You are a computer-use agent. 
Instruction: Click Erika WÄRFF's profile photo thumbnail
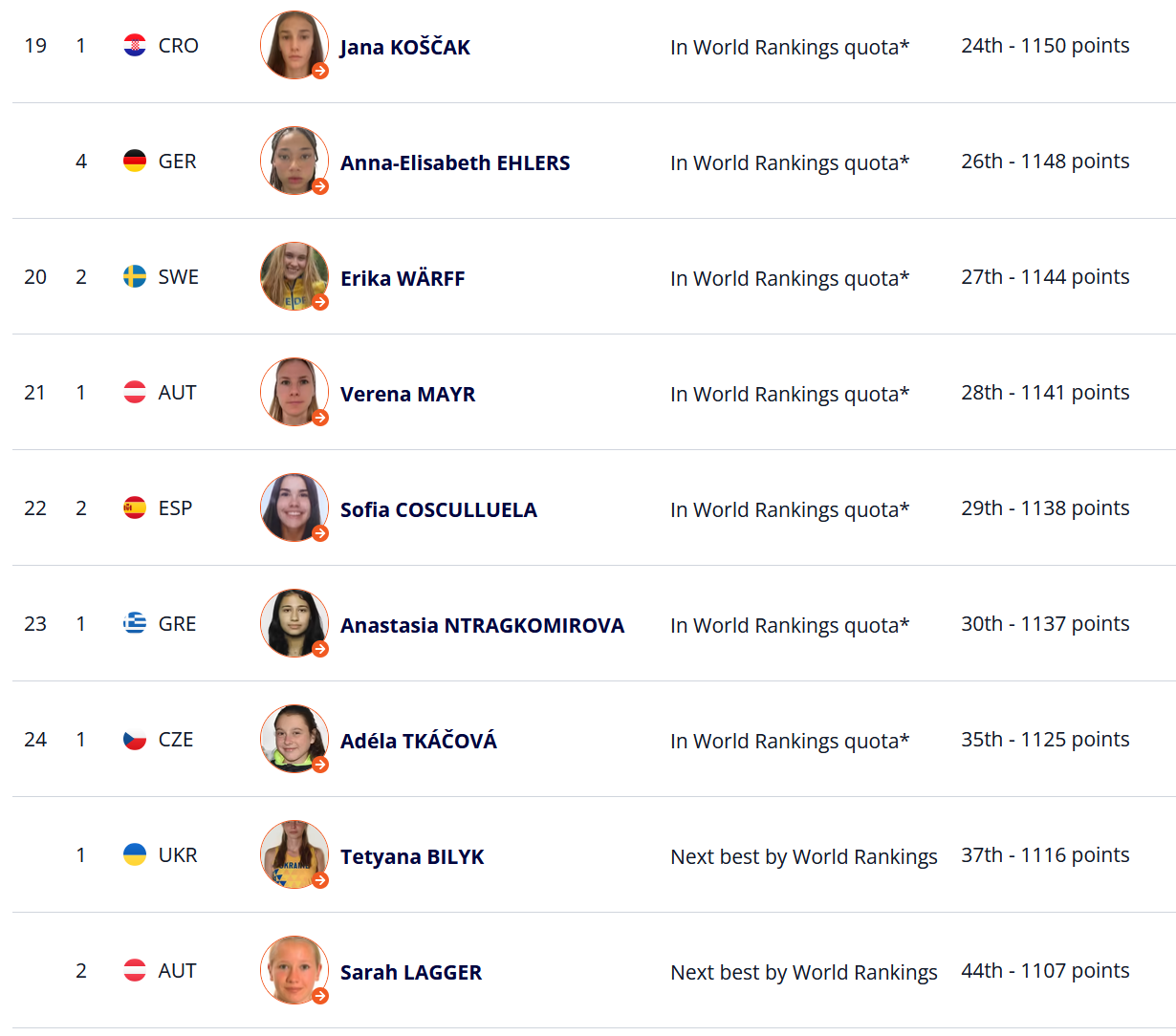(294, 276)
